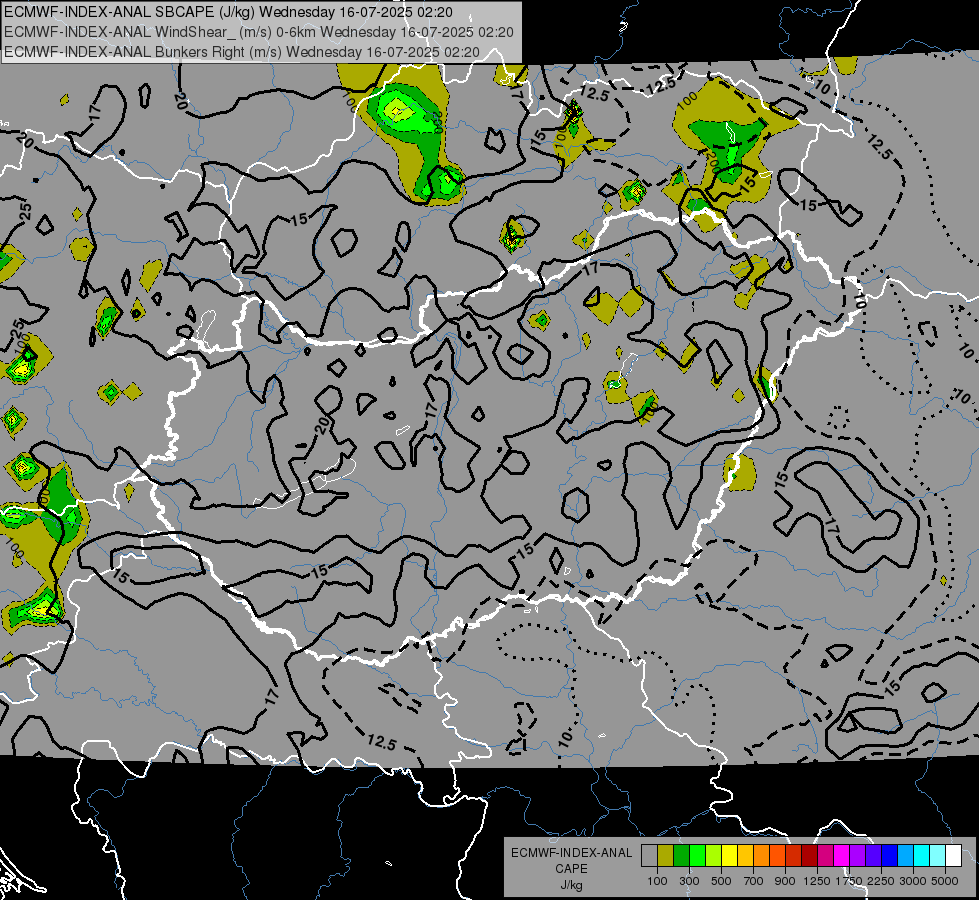Click the bright magenta swatch before 1750
The image size is (979, 900).
coord(842,855)
